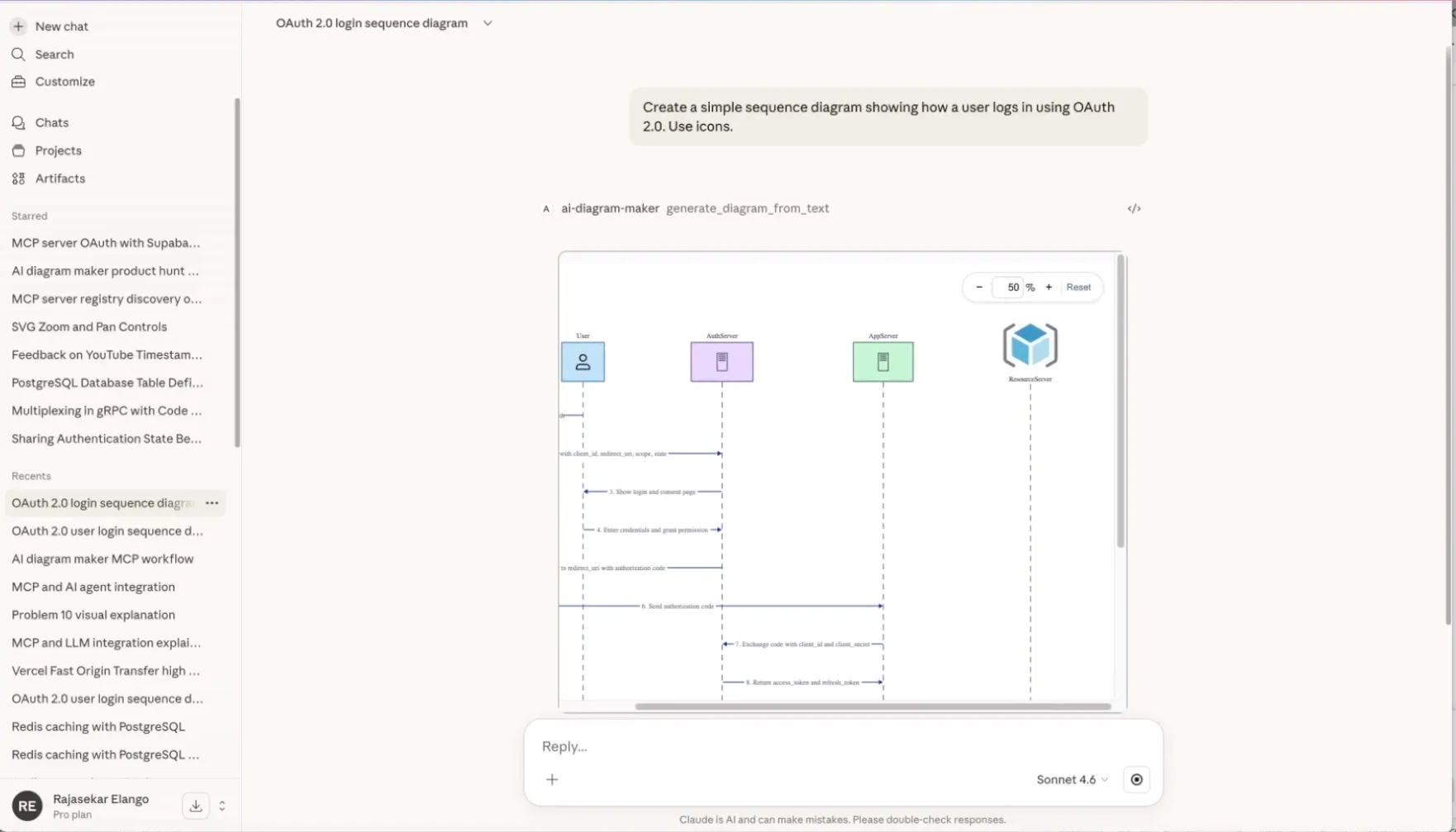Decrease zoom with the minus control
Screen dimensions: 1456x832
(x=979, y=287)
